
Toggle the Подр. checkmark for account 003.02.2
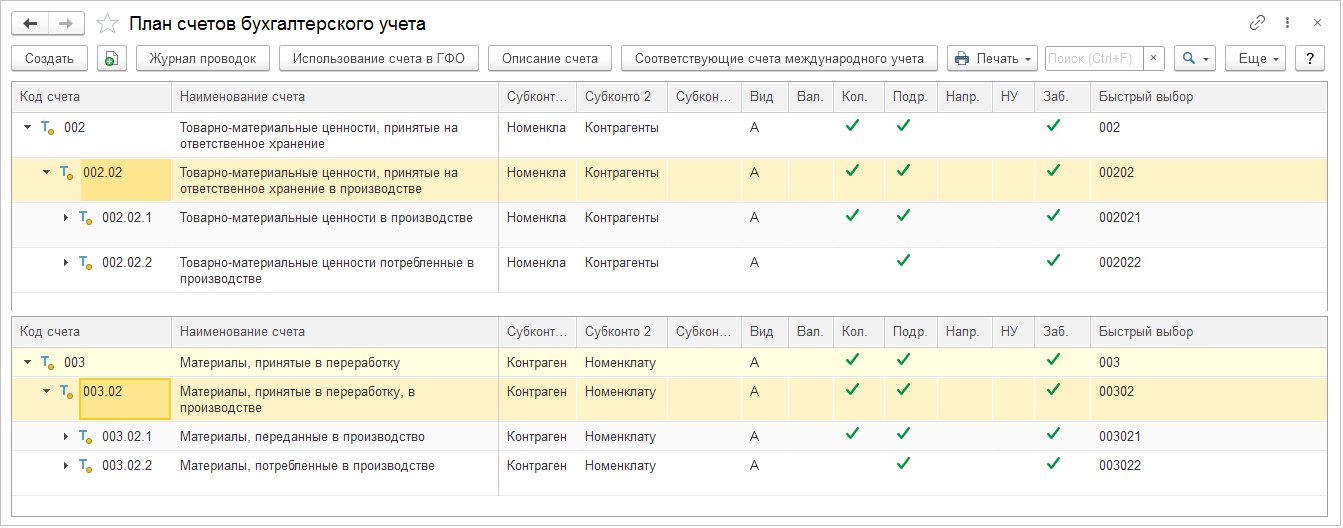903,464
